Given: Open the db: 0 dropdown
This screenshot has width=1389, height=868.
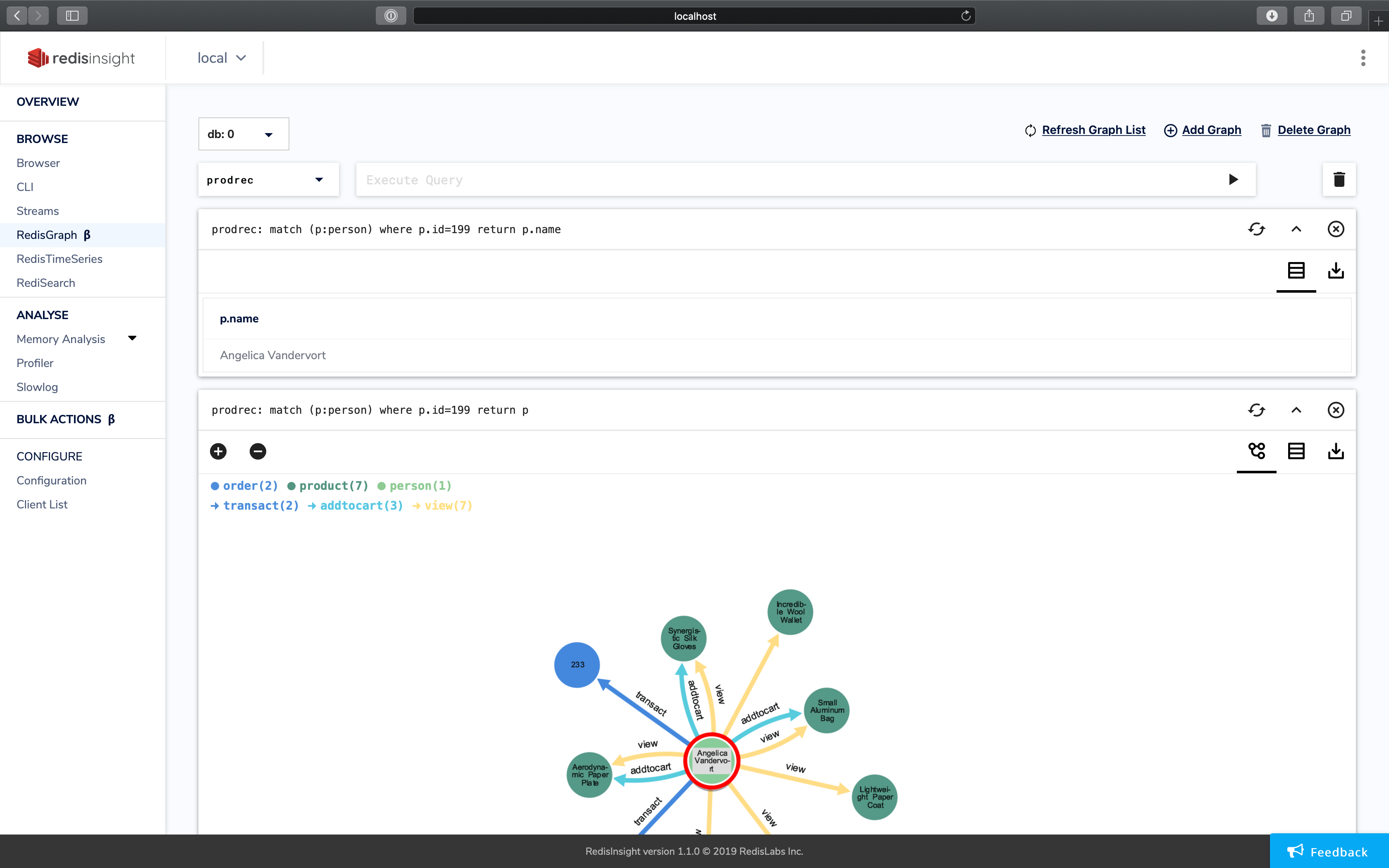Looking at the screenshot, I should pyautogui.click(x=243, y=134).
